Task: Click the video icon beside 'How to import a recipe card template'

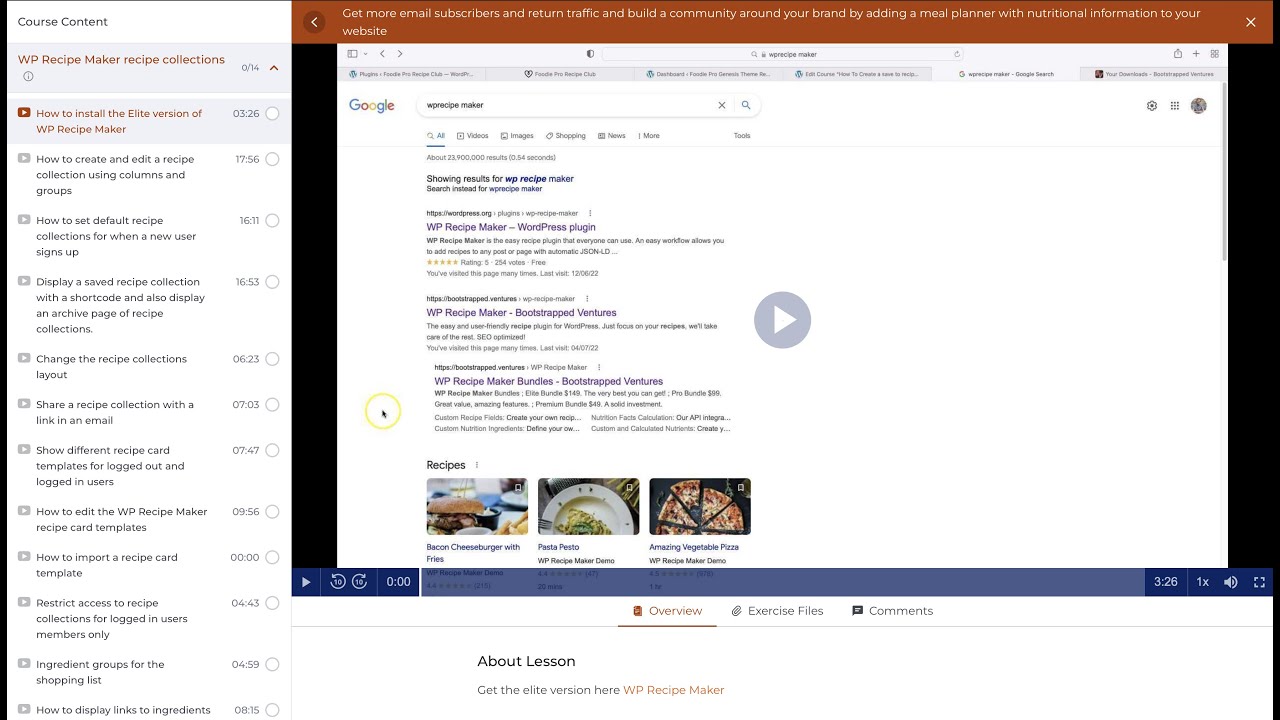Action: tap(24, 557)
